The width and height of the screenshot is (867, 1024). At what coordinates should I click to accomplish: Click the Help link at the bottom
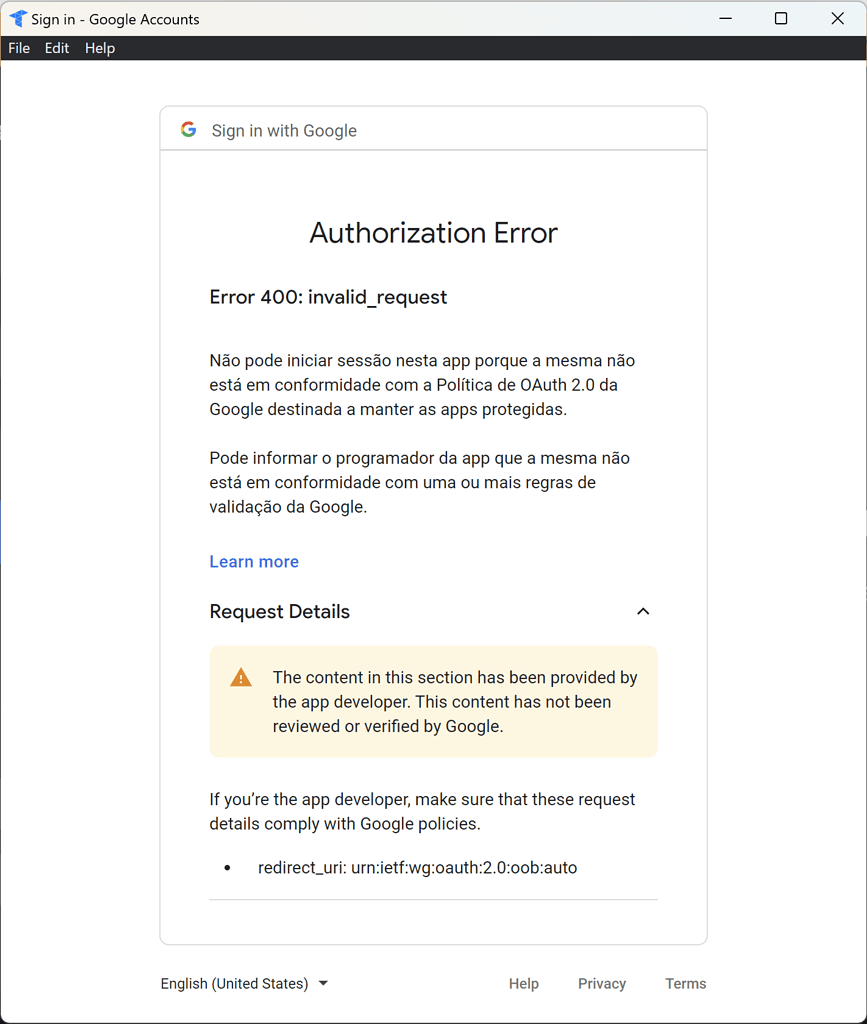523,983
